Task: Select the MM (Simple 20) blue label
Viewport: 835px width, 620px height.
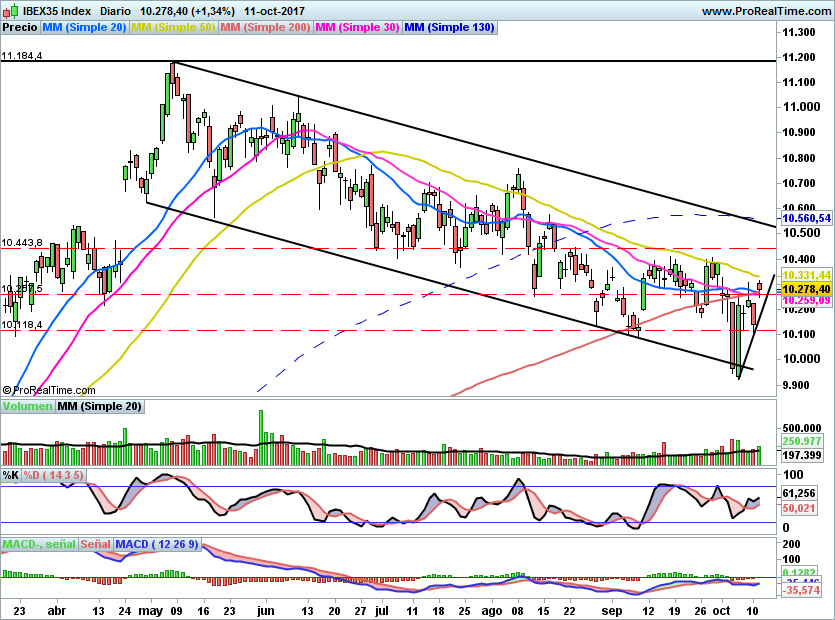Action: 84,28
